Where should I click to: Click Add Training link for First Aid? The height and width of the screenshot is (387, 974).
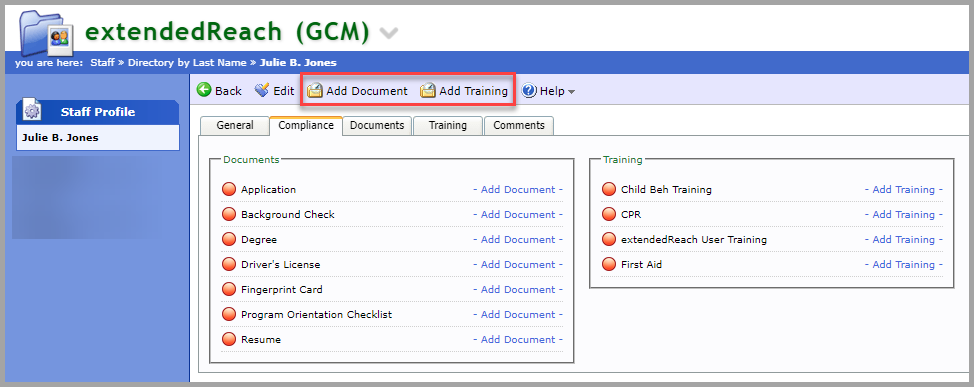[904, 264]
